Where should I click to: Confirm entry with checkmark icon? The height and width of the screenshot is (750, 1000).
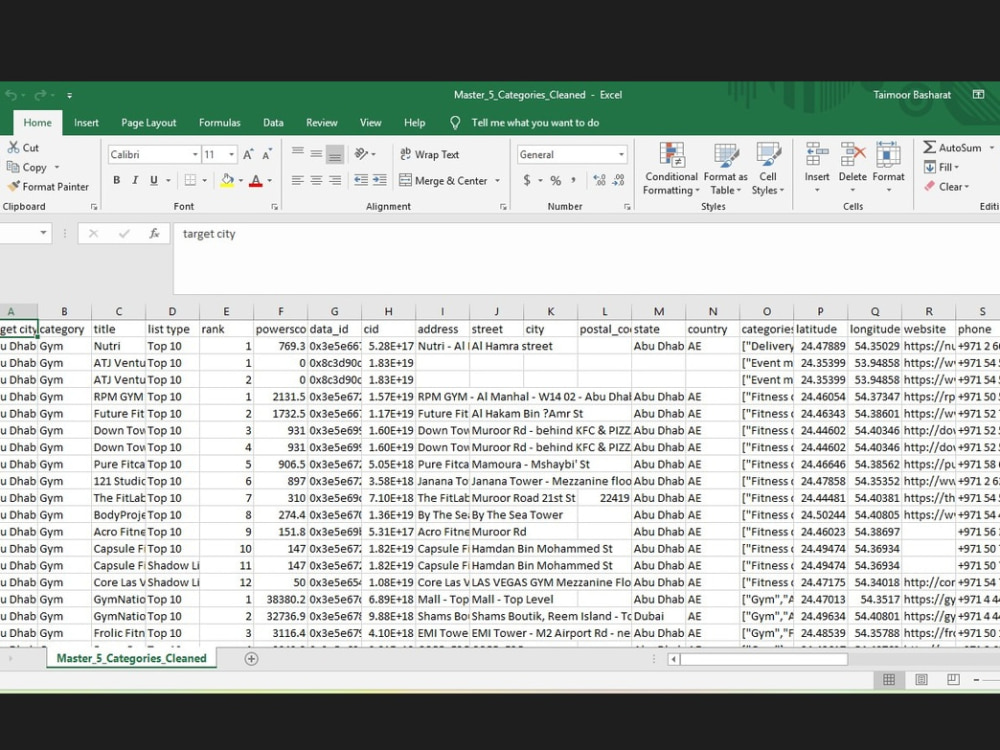tap(124, 233)
